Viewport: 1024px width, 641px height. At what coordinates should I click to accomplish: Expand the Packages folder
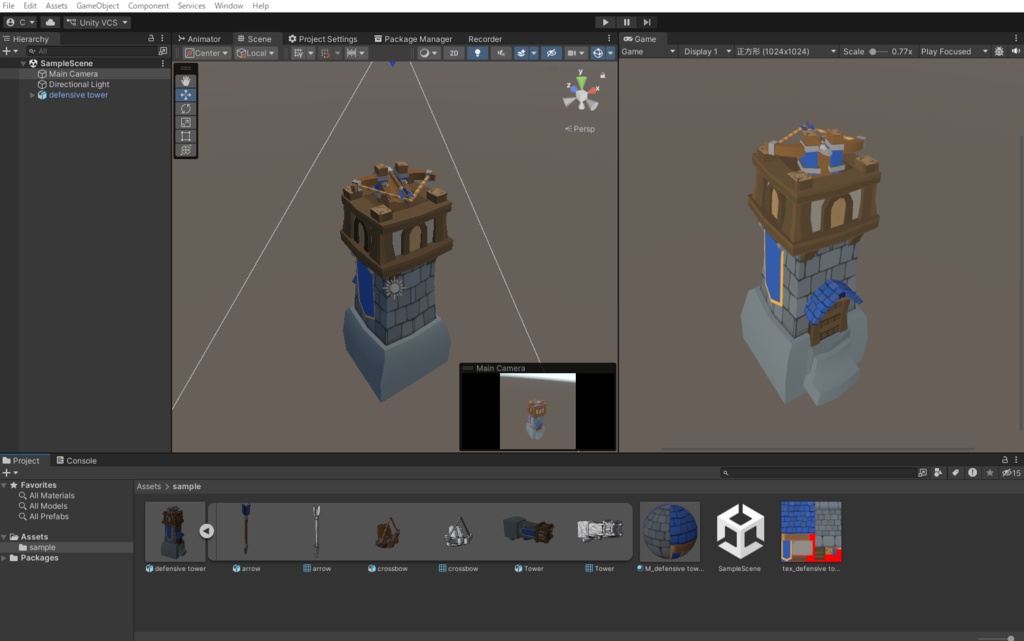[x=5, y=558]
